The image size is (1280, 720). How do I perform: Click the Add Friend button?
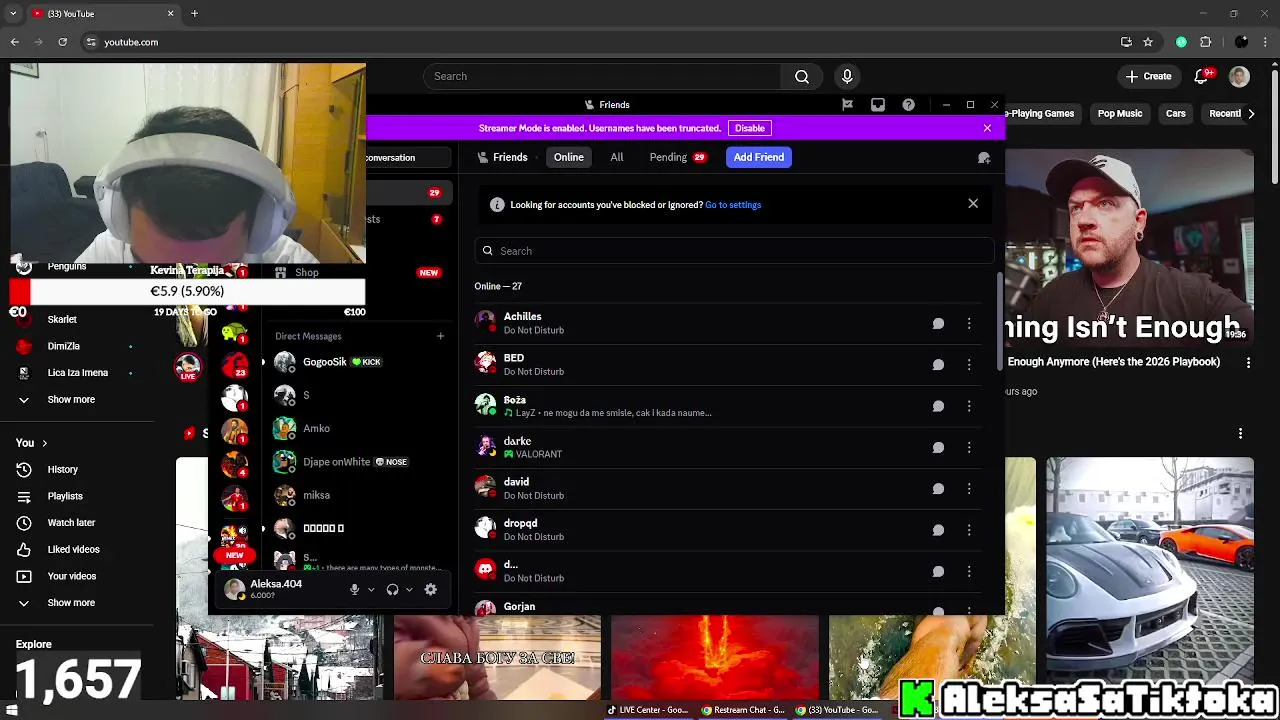click(x=759, y=157)
